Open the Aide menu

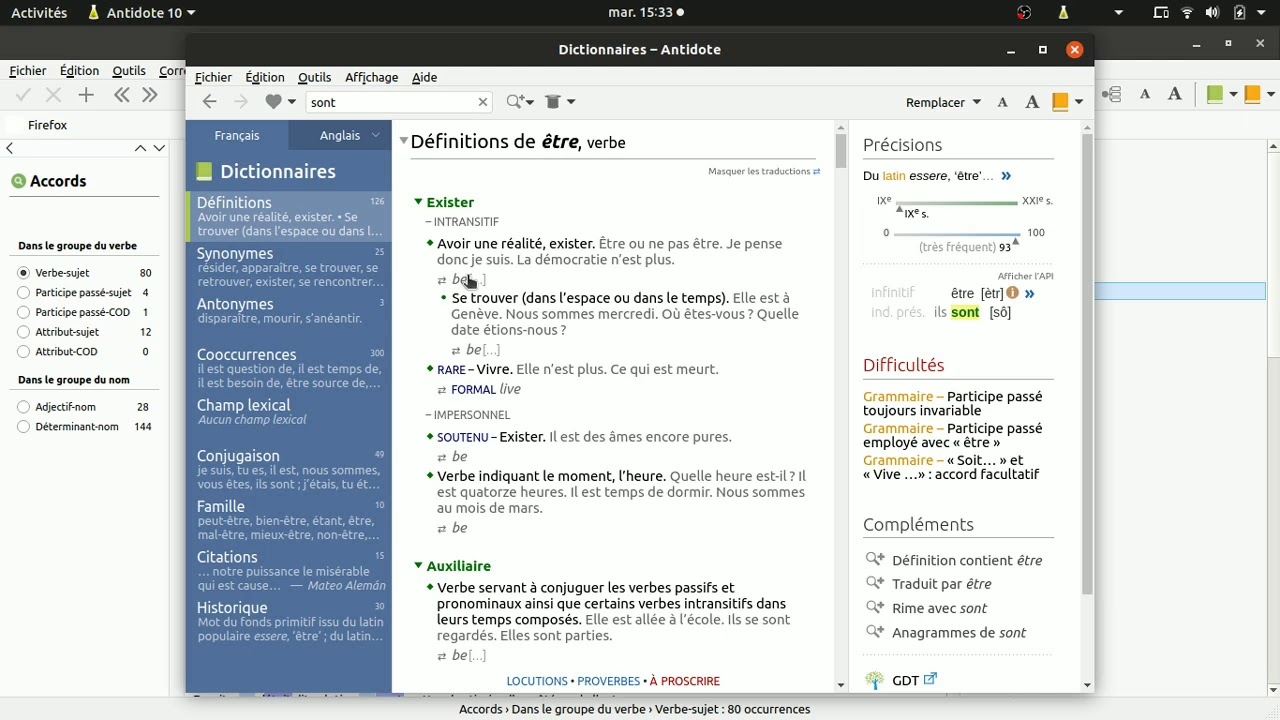pyautogui.click(x=424, y=77)
